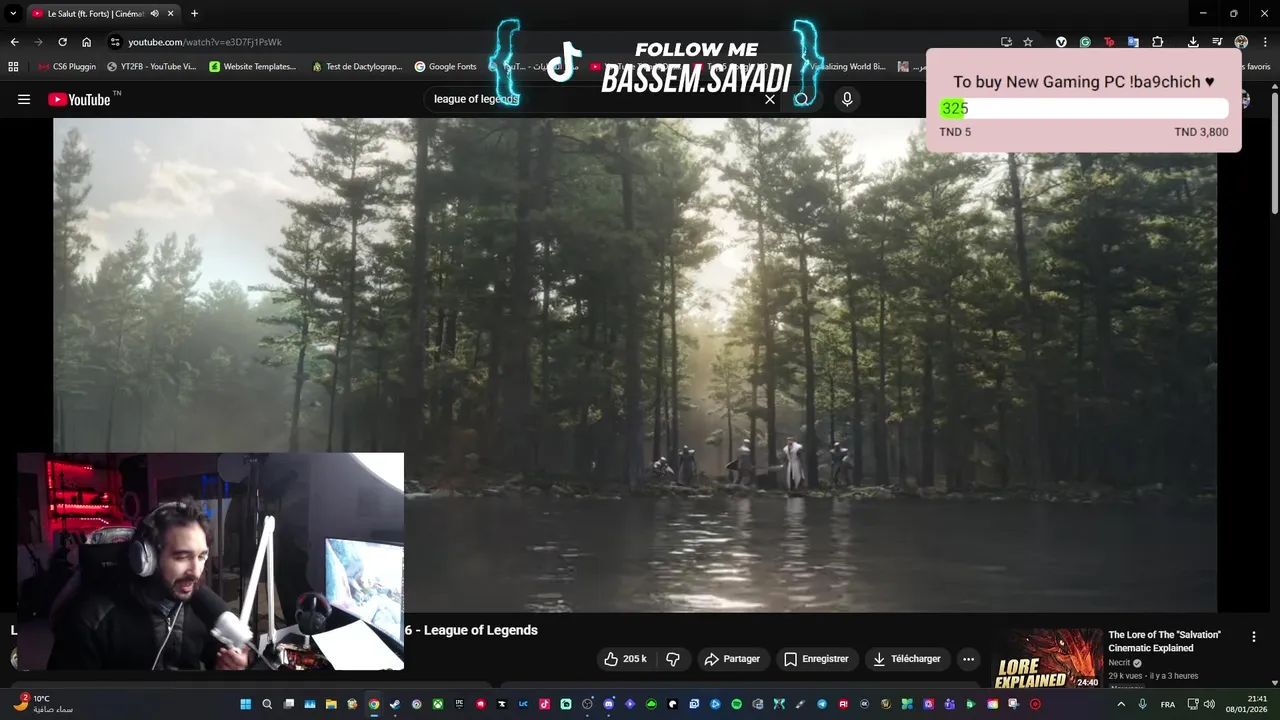Image resolution: width=1280 pixels, height=720 pixels.
Task: Go to YouTube home via logo
Action: [x=79, y=99]
